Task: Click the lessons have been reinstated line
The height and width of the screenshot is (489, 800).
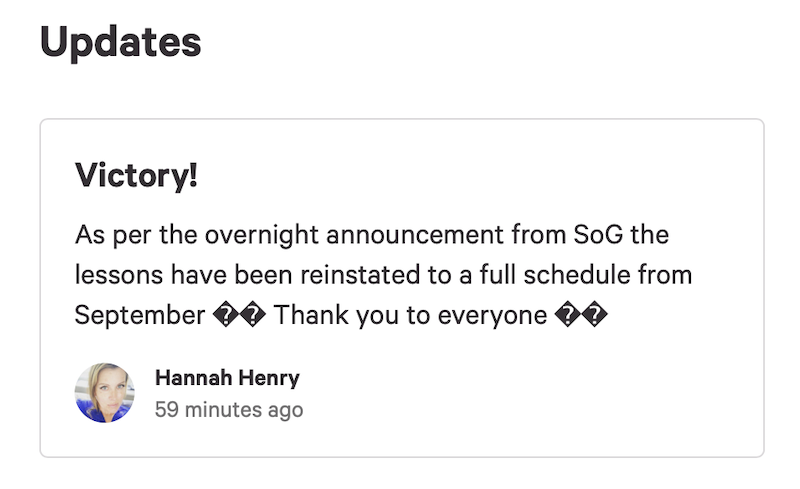Action: pos(383,275)
